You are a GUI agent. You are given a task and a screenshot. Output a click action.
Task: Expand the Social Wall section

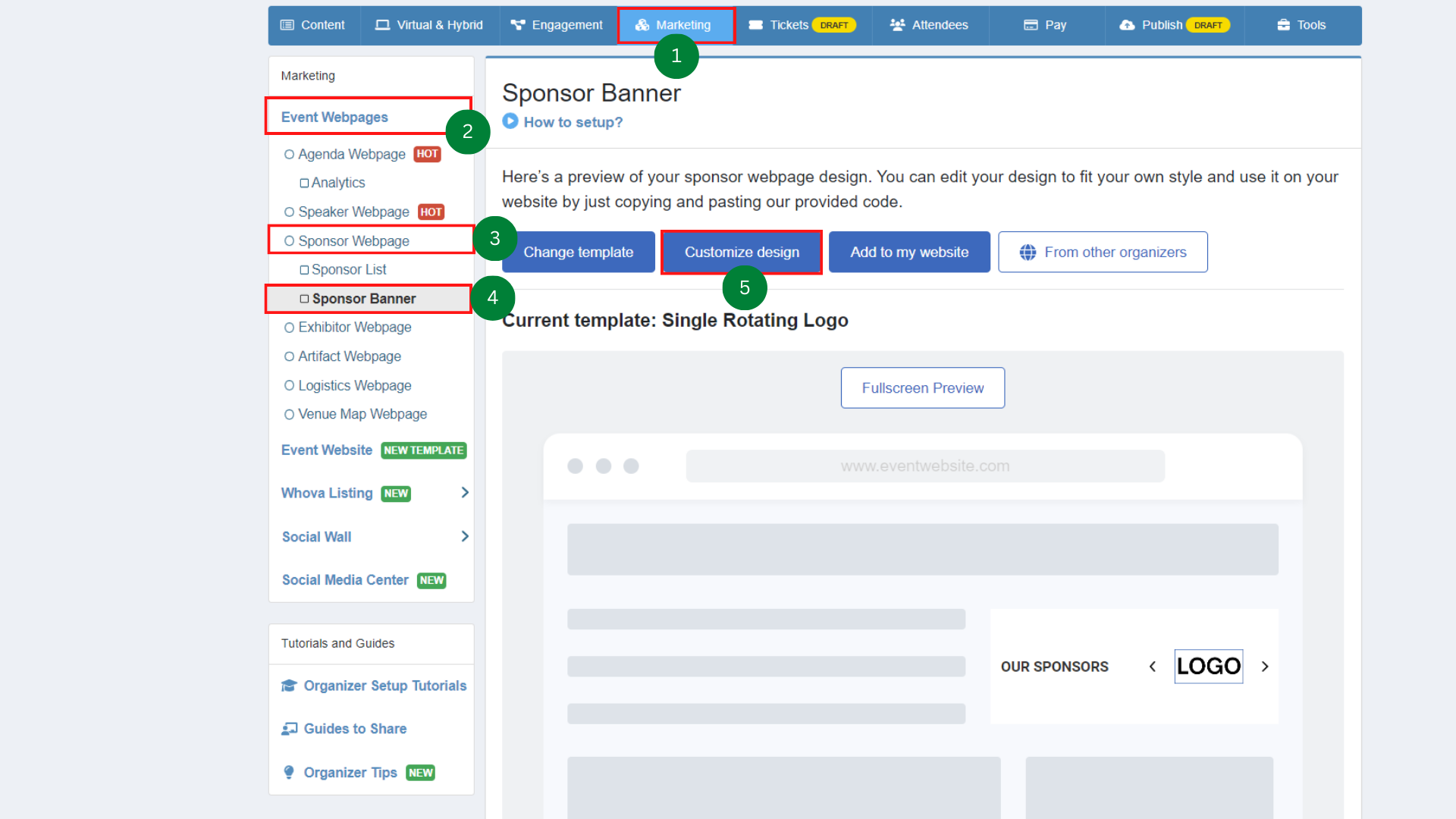(x=464, y=536)
